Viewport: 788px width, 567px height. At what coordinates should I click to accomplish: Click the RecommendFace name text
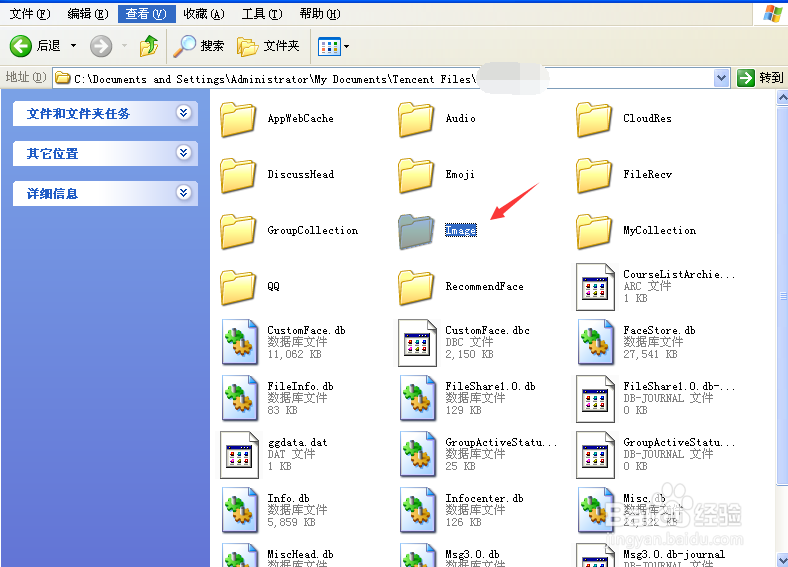click(484, 287)
